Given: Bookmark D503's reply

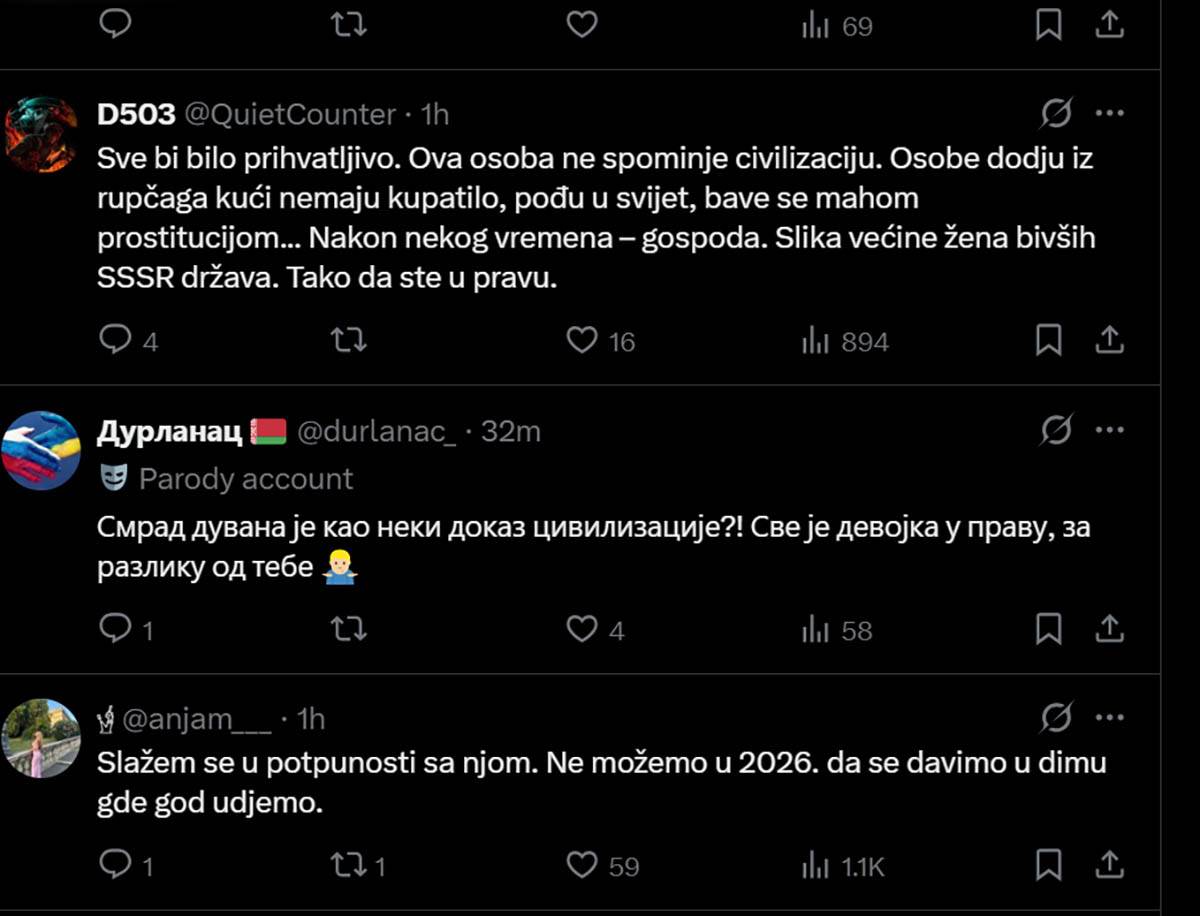Looking at the screenshot, I should click(1049, 341).
